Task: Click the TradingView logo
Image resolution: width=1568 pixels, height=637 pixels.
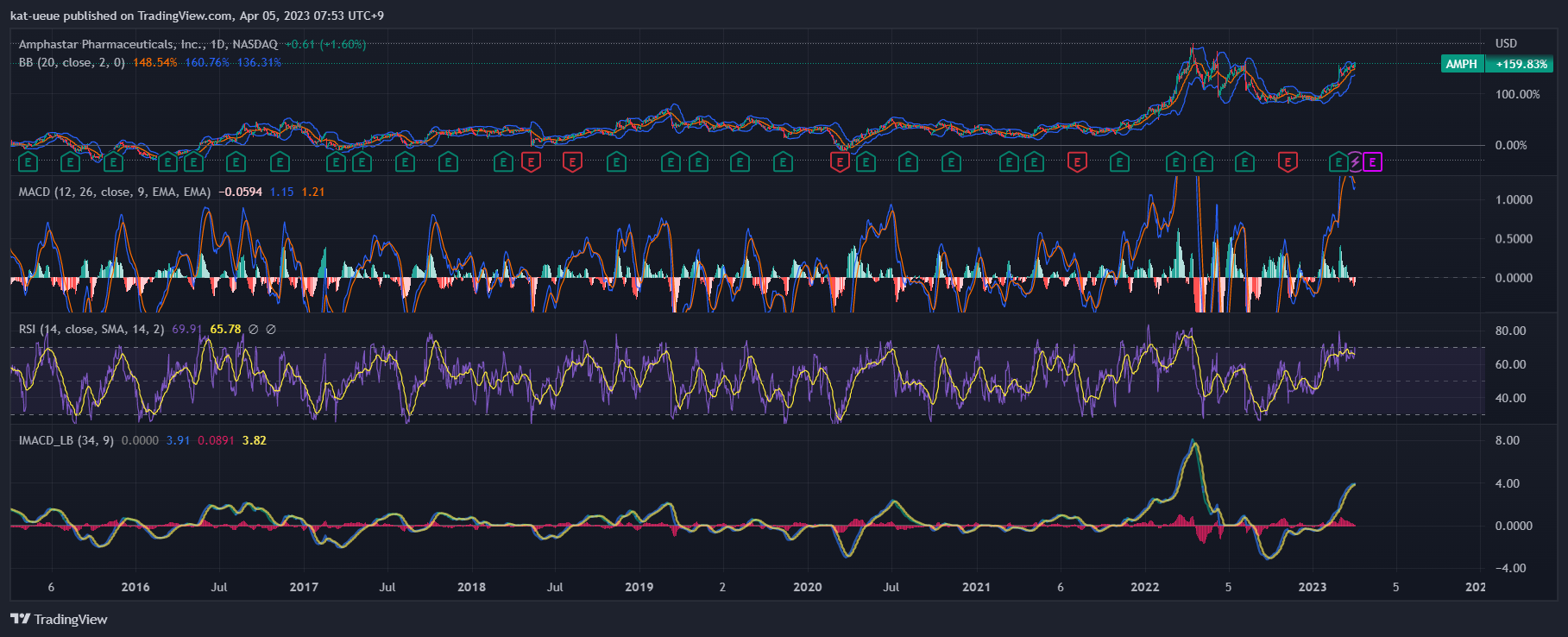Action: point(59,619)
